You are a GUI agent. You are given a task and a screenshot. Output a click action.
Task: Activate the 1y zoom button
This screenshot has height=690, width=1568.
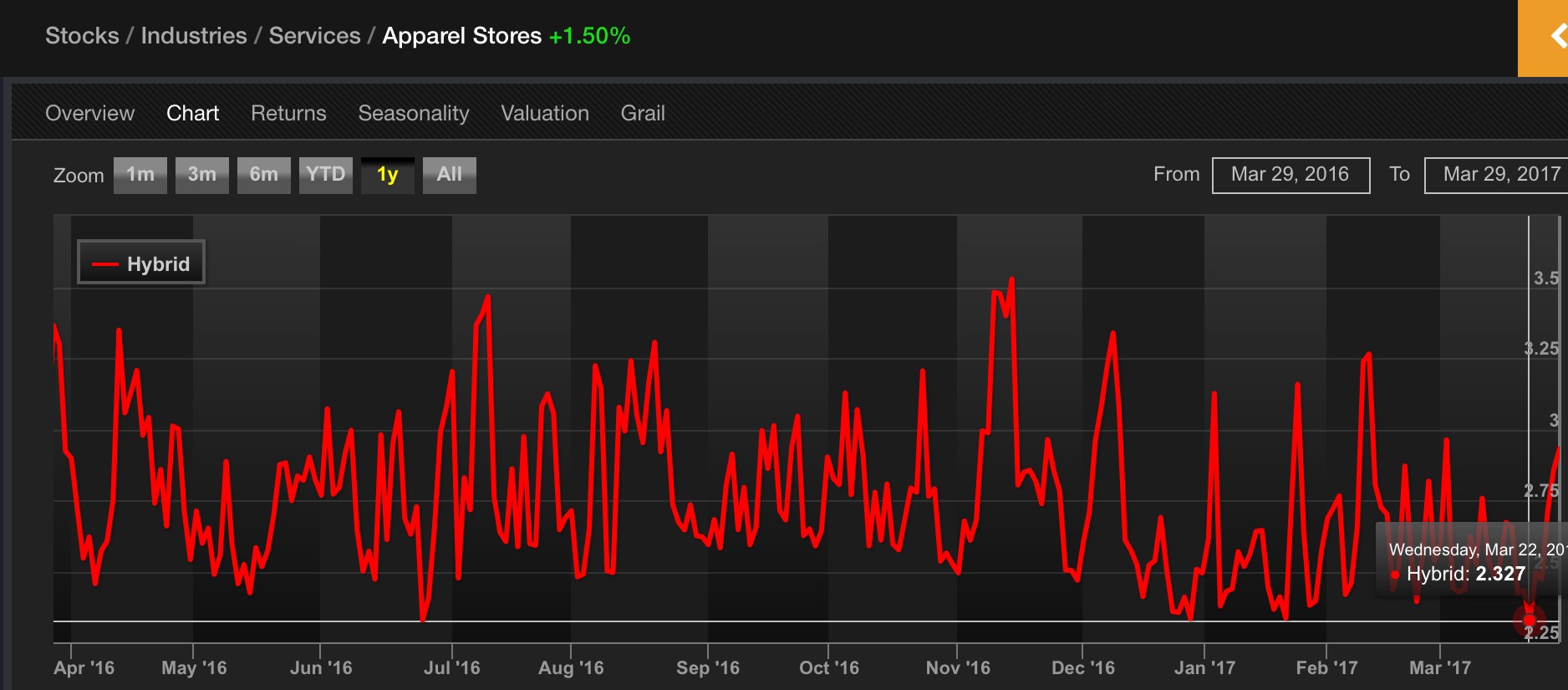388,175
